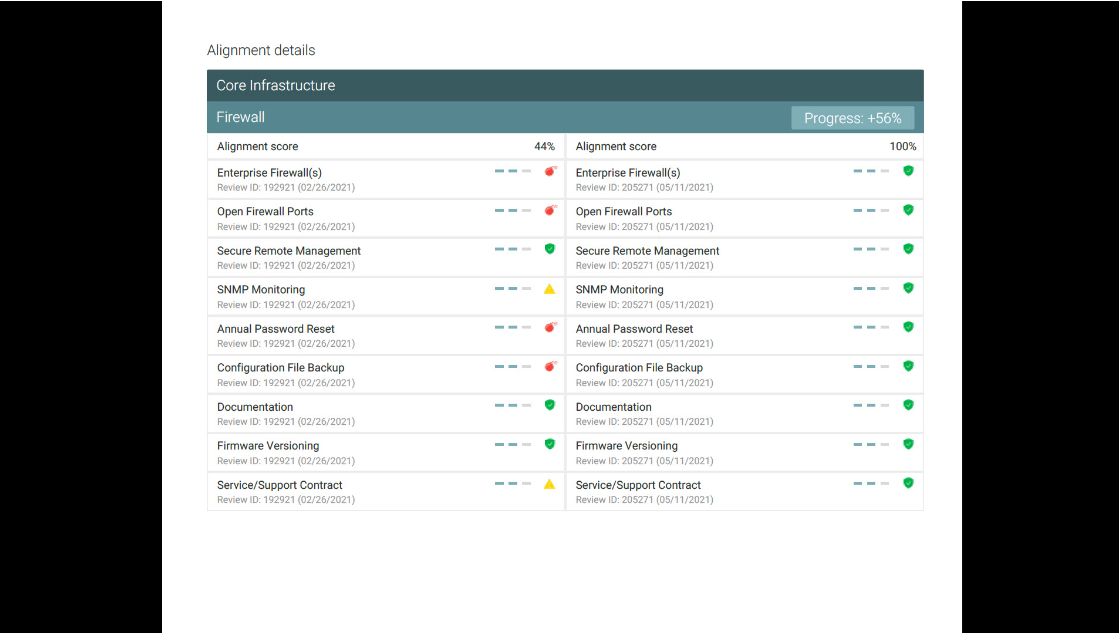This screenshot has height=633, width=1119.
Task: Click red bomb icon for Annual Password Reset
Action: [x=549, y=327]
